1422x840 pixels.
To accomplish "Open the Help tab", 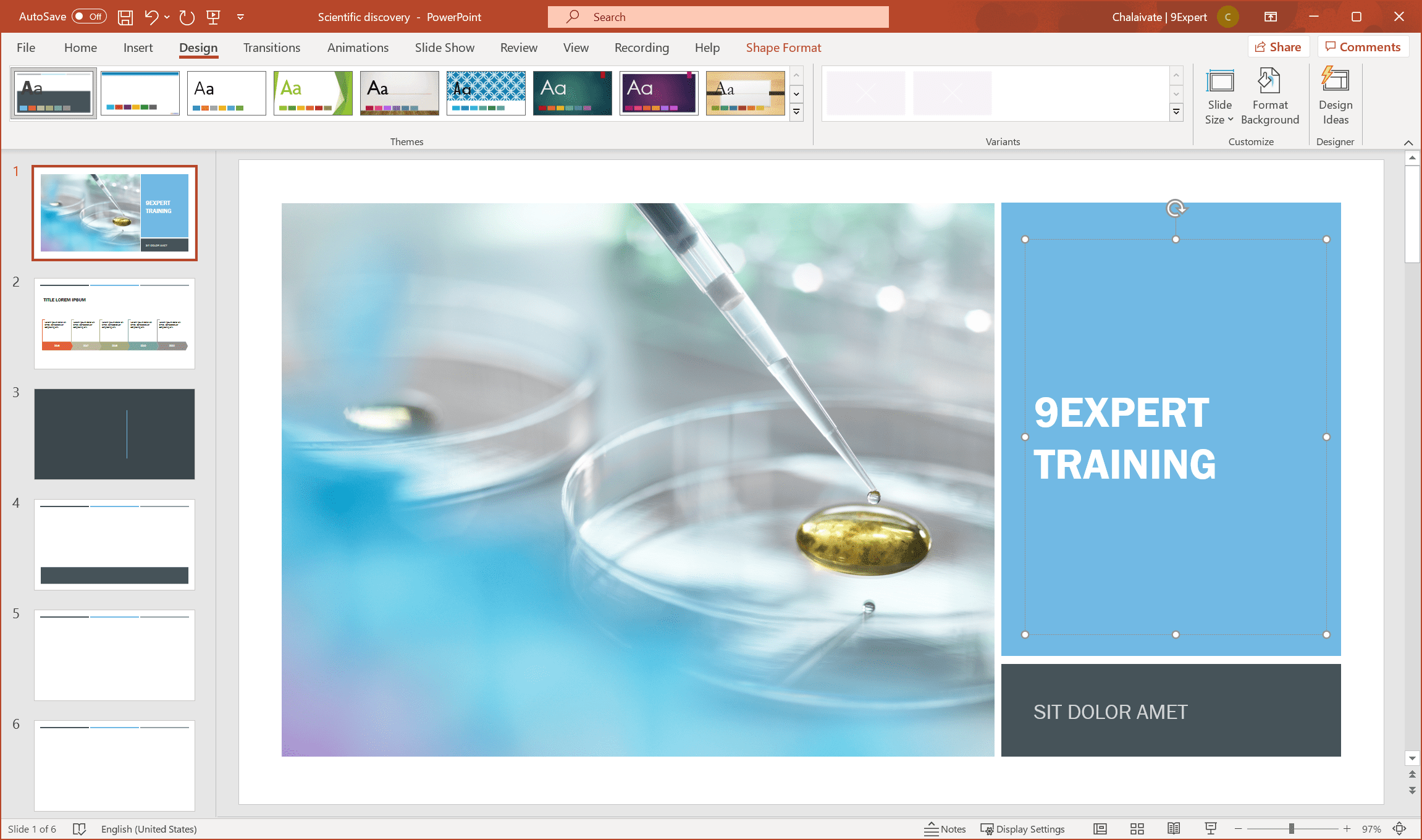I will [x=707, y=48].
